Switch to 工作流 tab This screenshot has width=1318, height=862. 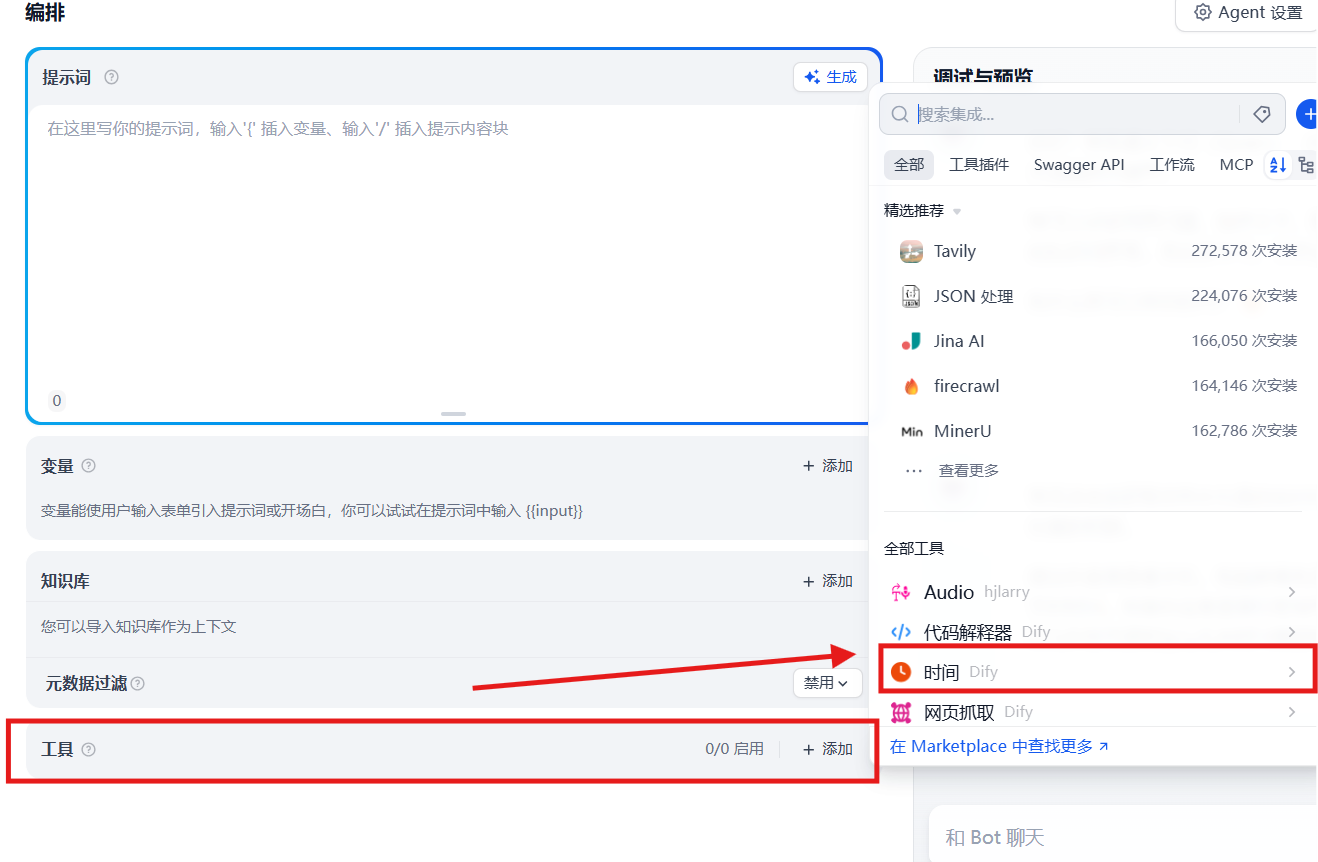[x=1172, y=165]
